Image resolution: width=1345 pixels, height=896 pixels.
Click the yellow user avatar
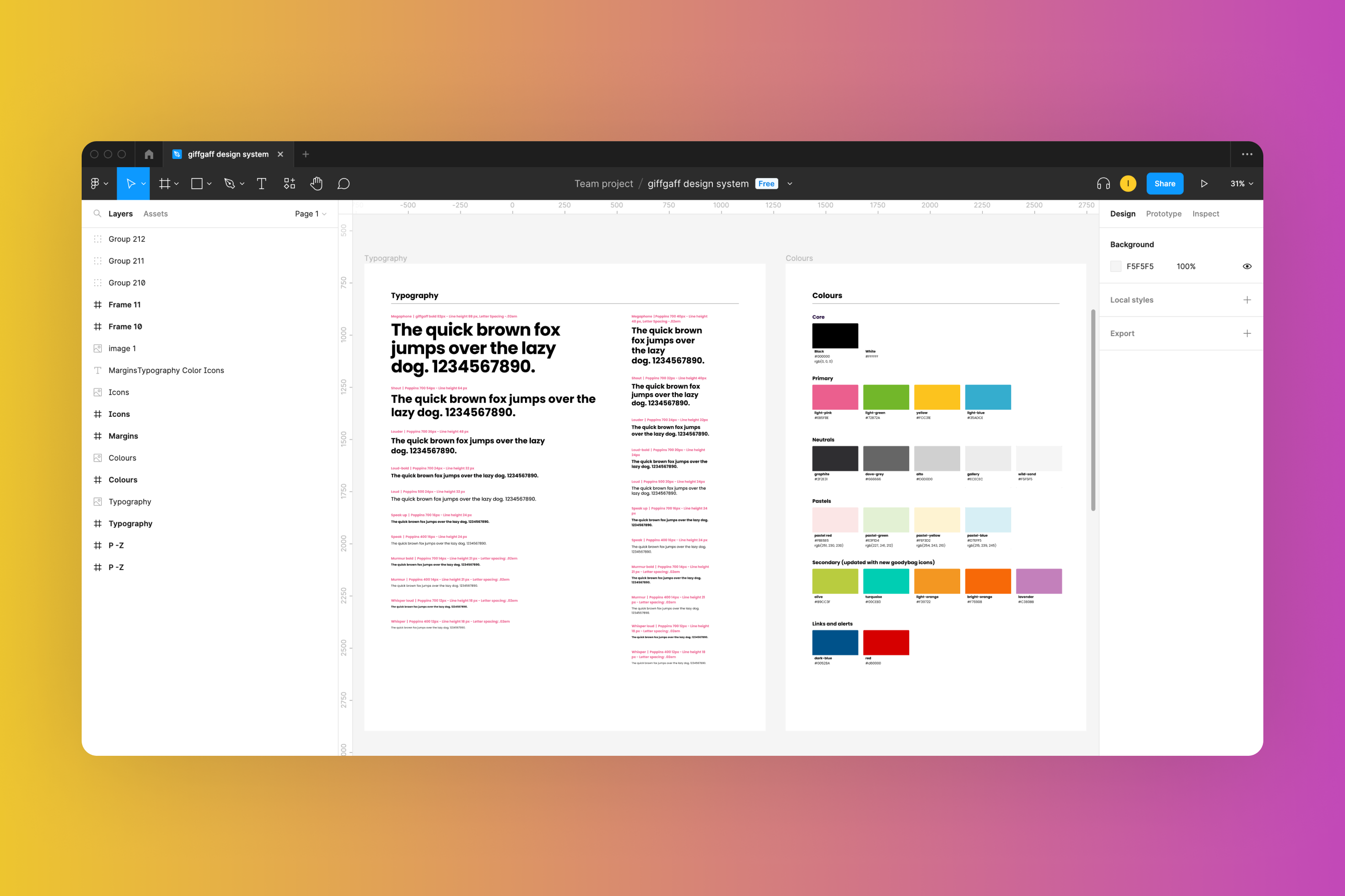pyautogui.click(x=1128, y=183)
